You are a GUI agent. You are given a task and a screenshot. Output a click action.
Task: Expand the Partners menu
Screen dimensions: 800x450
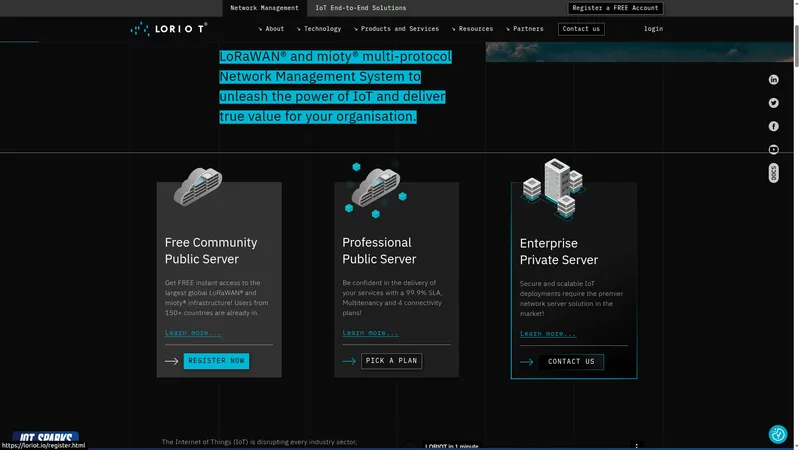524,29
